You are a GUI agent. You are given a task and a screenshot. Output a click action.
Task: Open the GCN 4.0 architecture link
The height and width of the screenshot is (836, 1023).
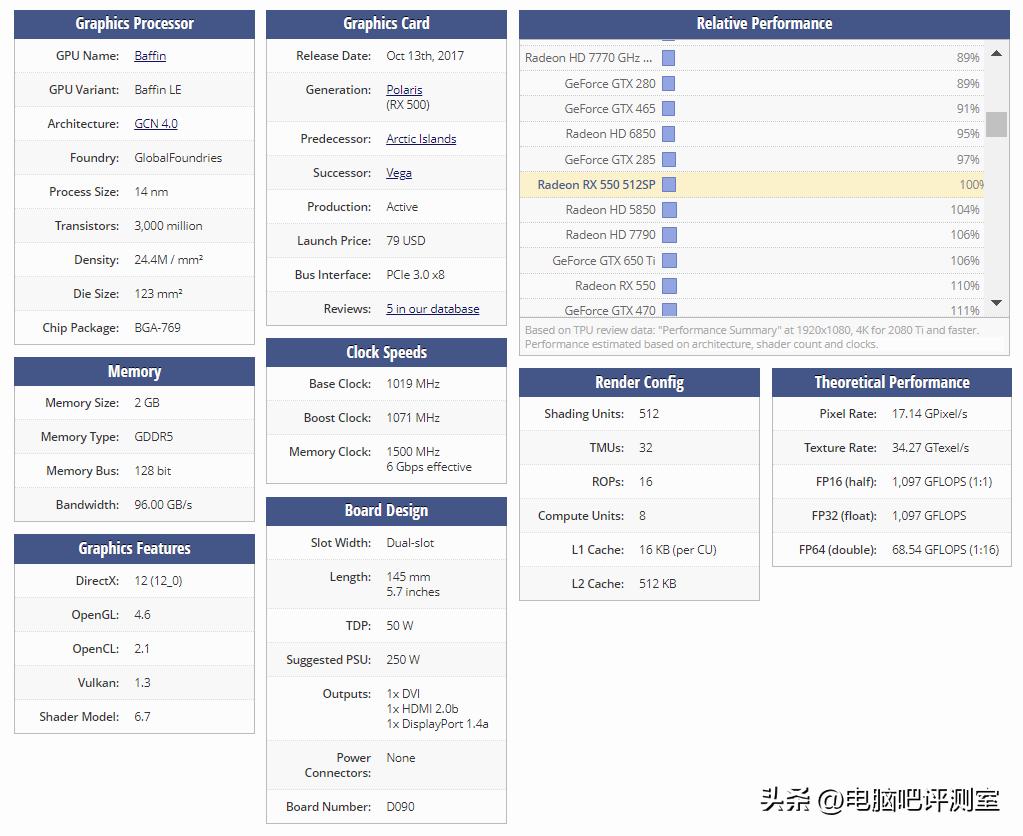[x=156, y=124]
